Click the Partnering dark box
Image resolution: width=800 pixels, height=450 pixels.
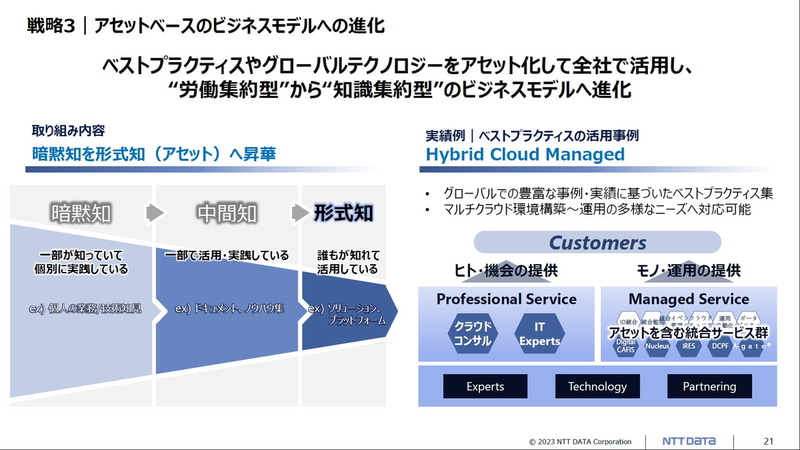coord(710,386)
